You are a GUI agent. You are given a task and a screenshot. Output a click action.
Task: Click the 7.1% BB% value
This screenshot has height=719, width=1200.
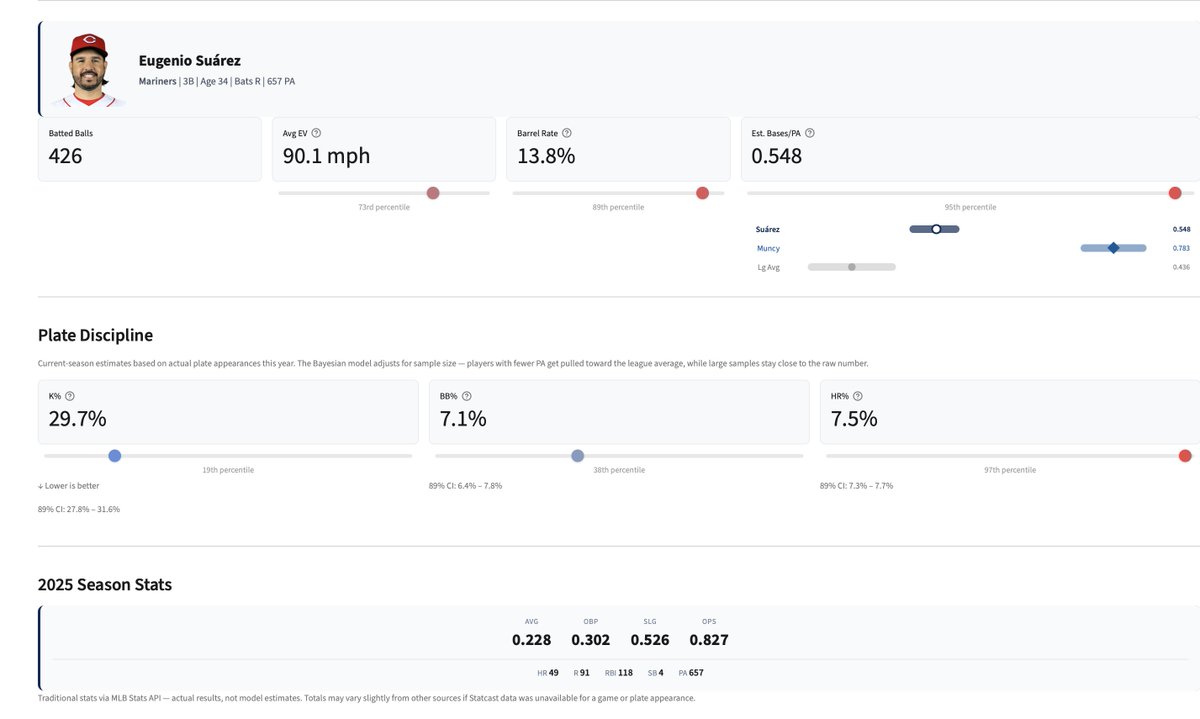pos(463,419)
